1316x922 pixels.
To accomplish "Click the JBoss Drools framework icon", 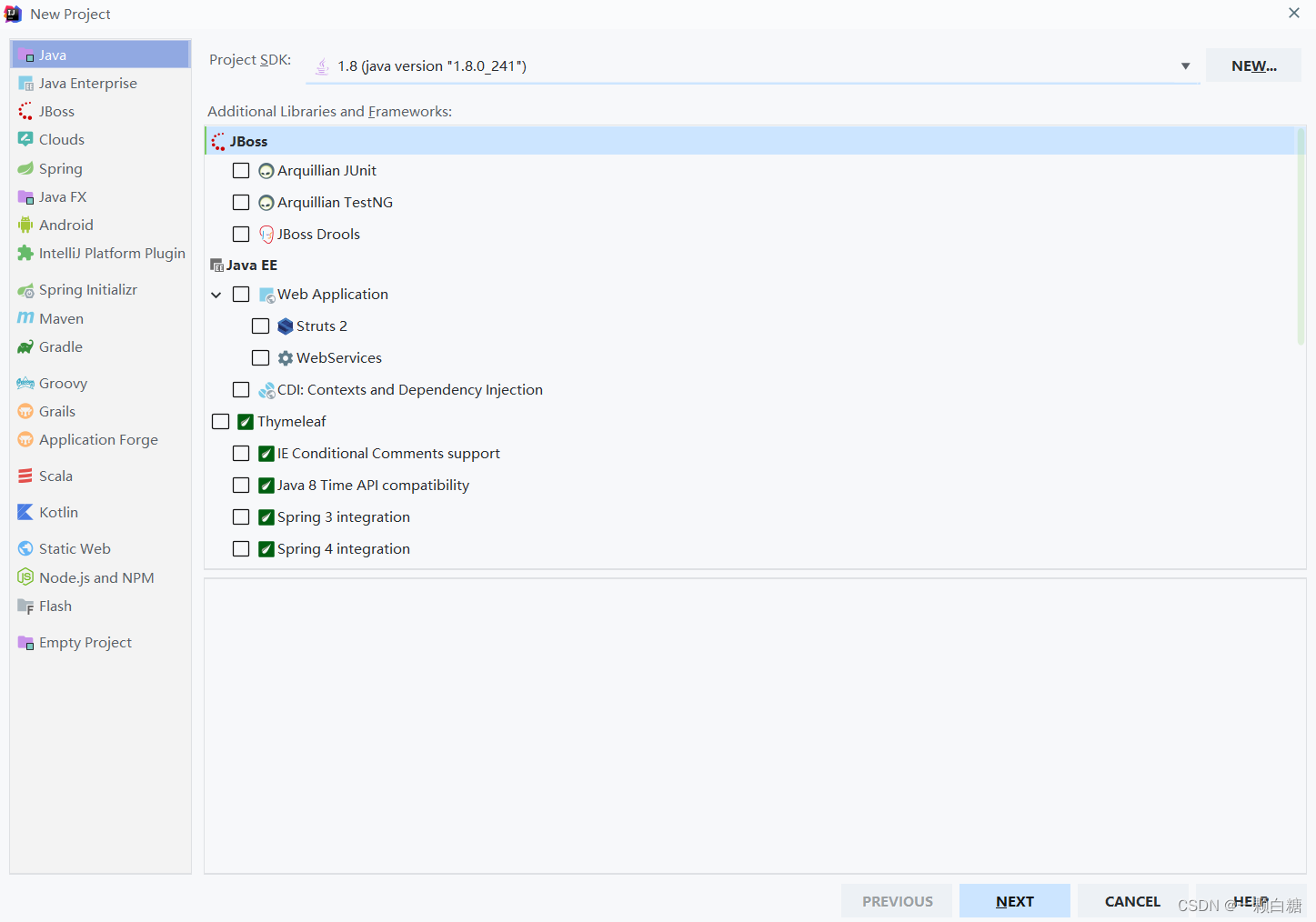I will (266, 235).
